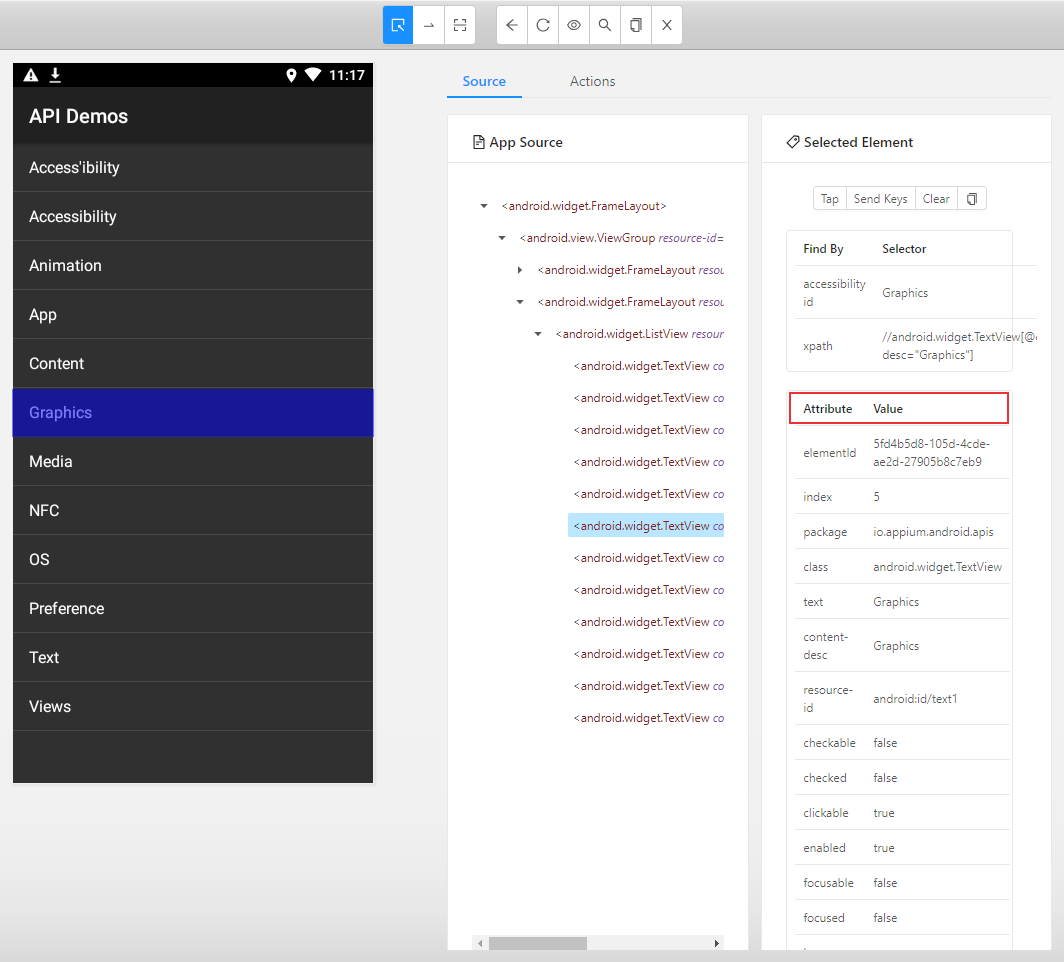
Task: Click the download icon in status bar
Action: pyautogui.click(x=56, y=75)
